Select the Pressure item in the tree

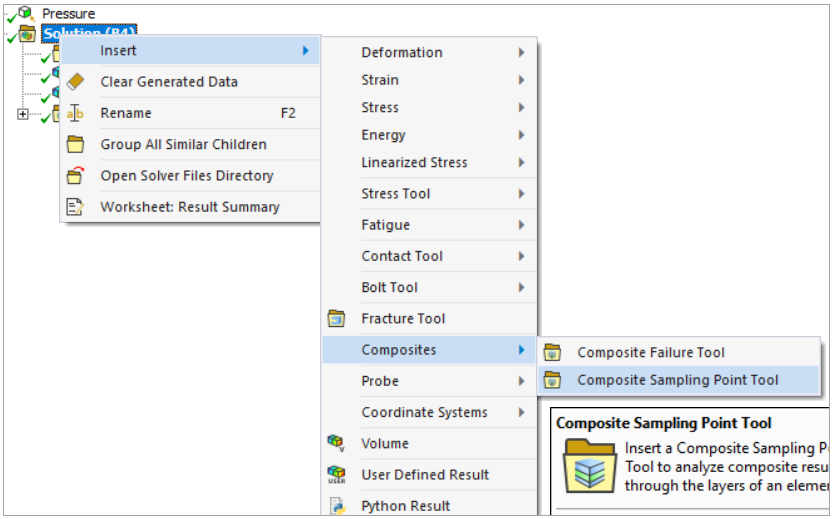(68, 13)
